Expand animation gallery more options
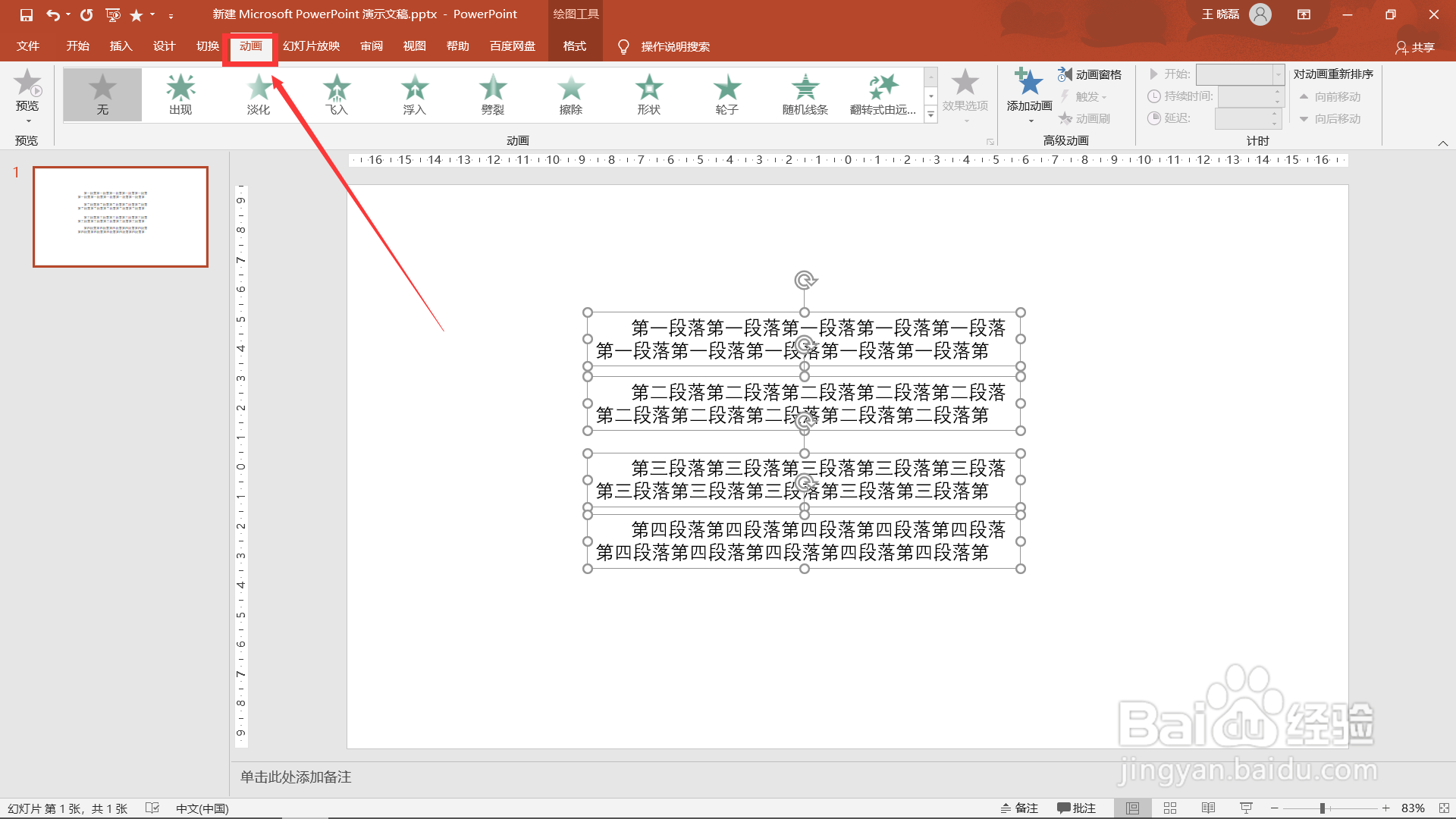The width and height of the screenshot is (1456, 819). 930,115
